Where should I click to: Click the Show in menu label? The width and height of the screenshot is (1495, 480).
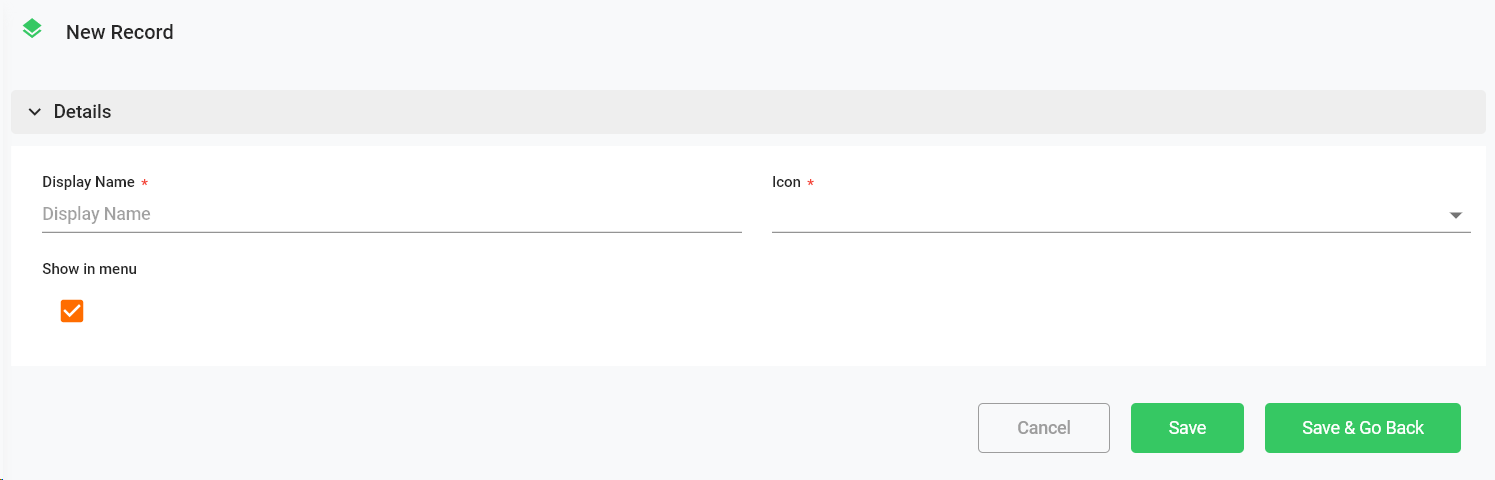pos(89,269)
